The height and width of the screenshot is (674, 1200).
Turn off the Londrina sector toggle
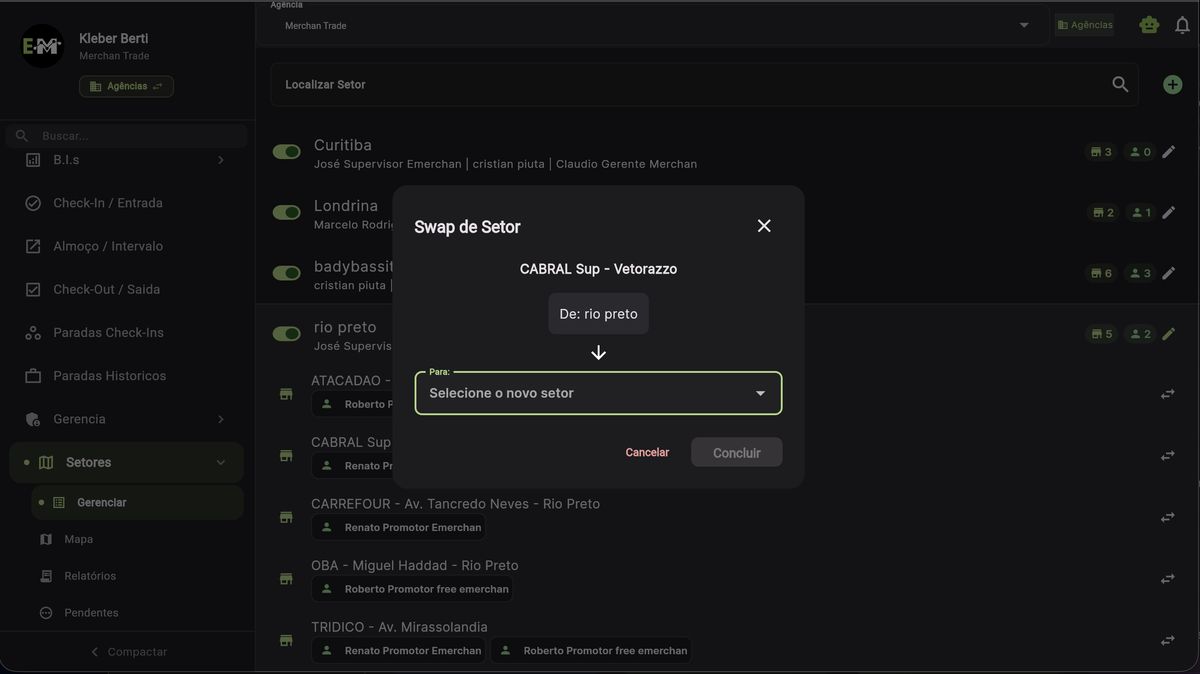click(x=286, y=212)
